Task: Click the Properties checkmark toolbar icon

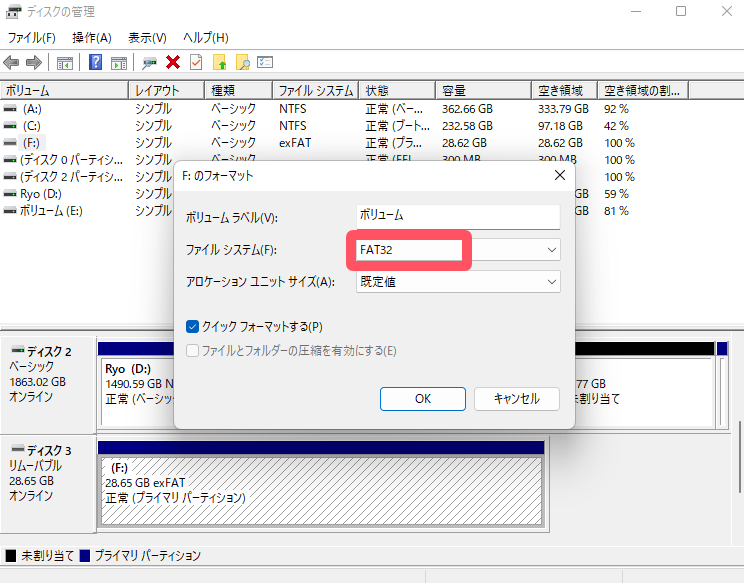Action: click(196, 62)
